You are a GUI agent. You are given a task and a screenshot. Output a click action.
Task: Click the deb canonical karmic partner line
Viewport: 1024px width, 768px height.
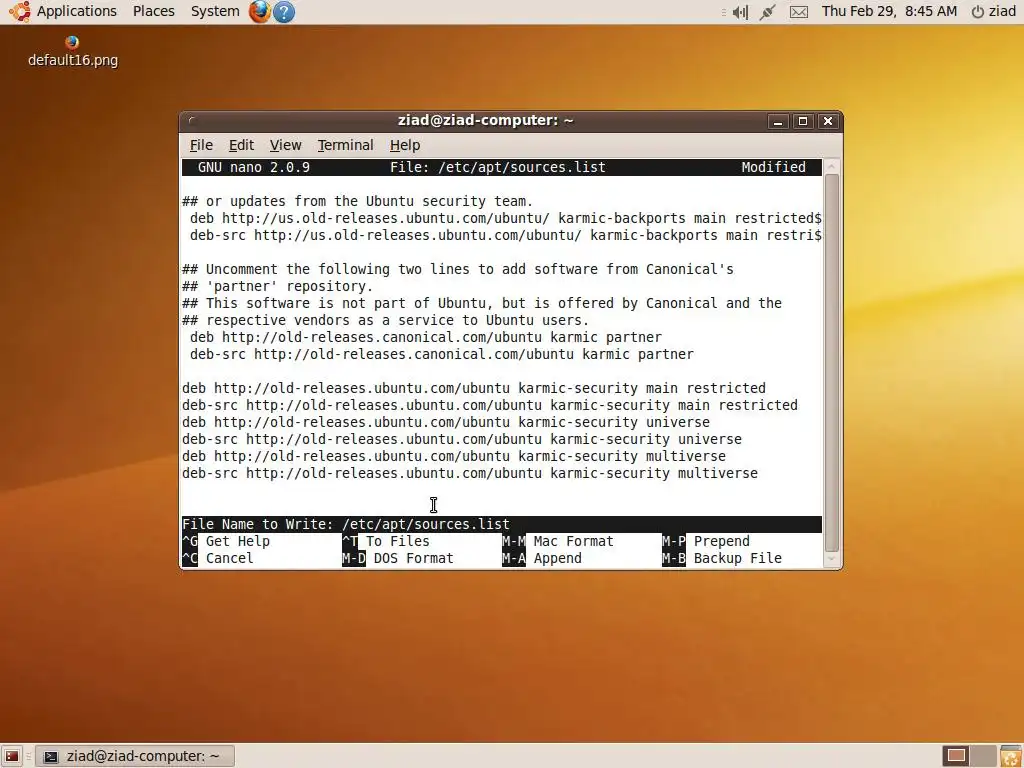(x=426, y=337)
